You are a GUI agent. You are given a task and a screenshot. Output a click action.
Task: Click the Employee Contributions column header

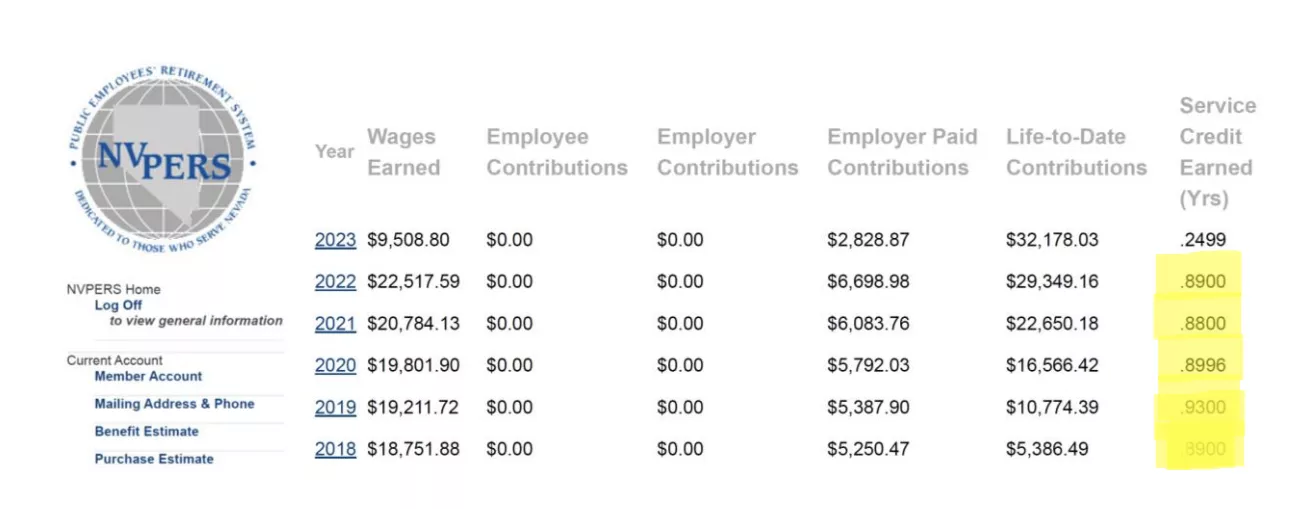click(557, 152)
